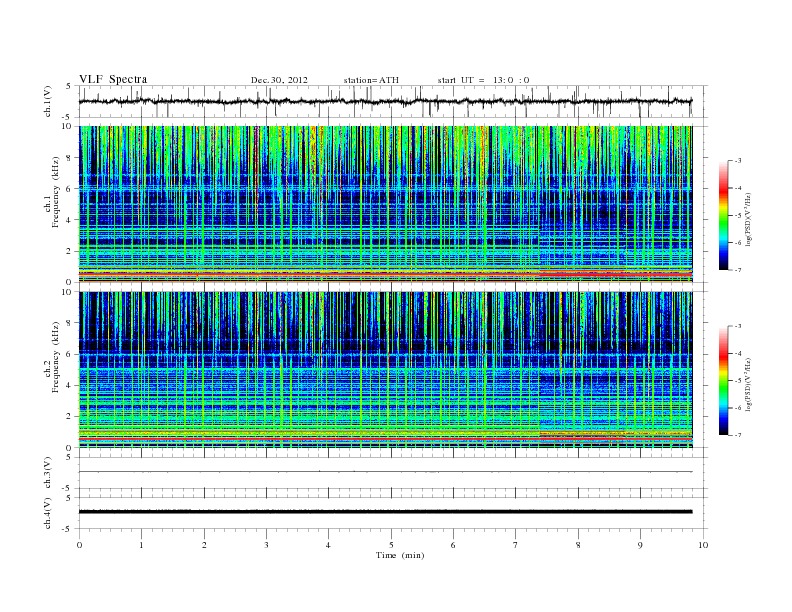
Task: Click the ch.4 thick voltage trace
Action: [x=385, y=512]
